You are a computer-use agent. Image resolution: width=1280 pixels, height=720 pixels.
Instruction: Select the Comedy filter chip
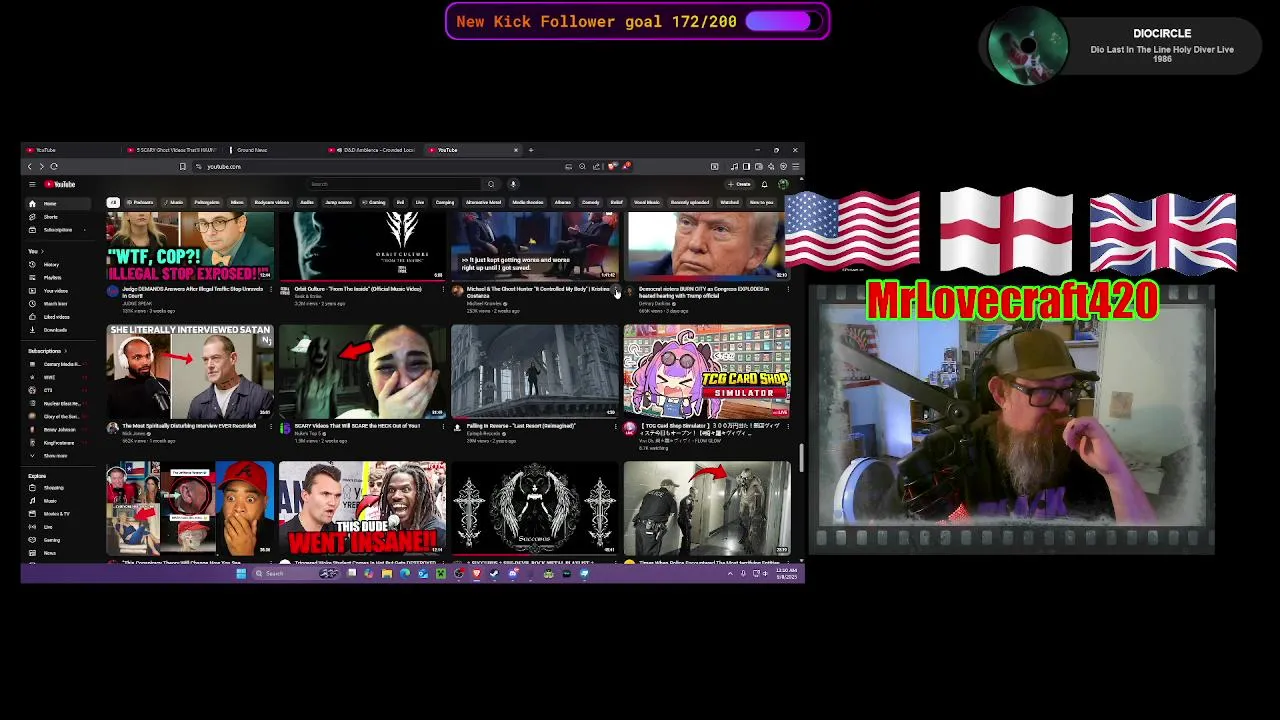point(591,202)
